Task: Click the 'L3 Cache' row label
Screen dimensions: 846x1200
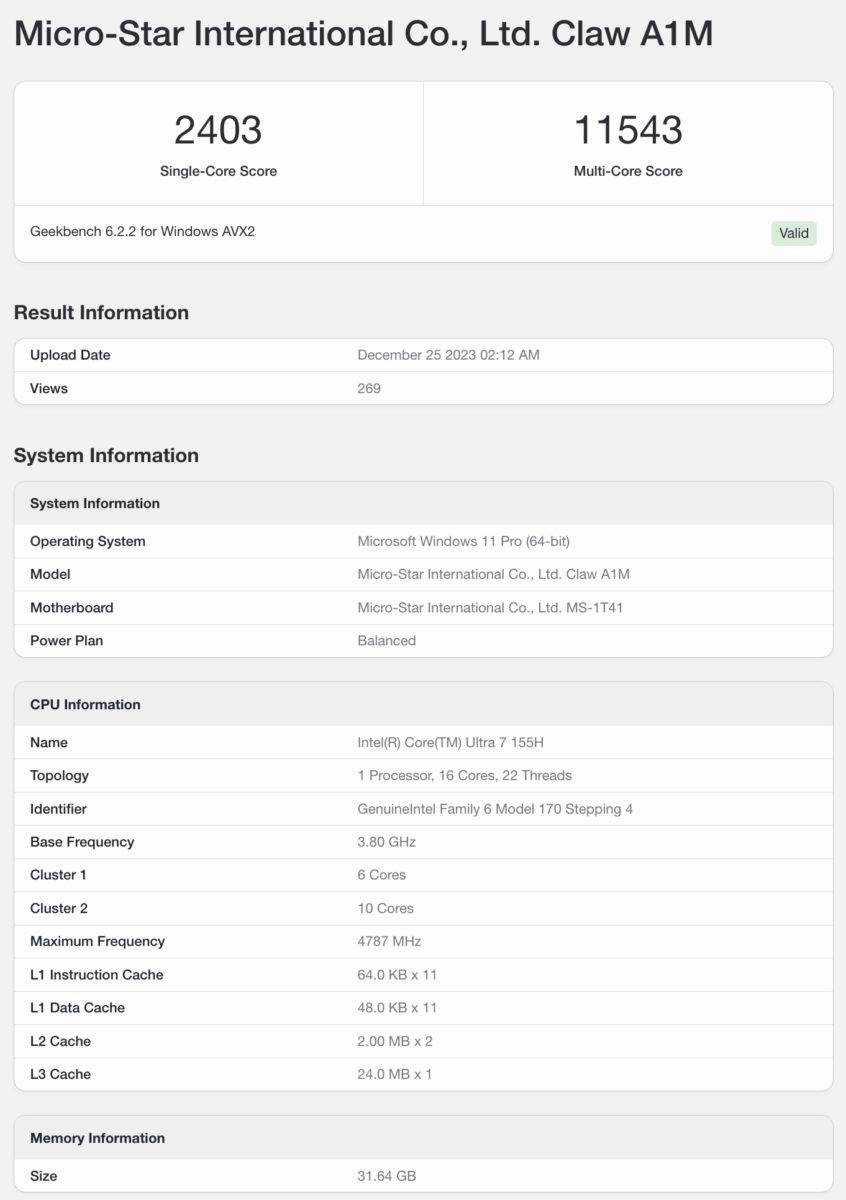Action: coord(60,1074)
